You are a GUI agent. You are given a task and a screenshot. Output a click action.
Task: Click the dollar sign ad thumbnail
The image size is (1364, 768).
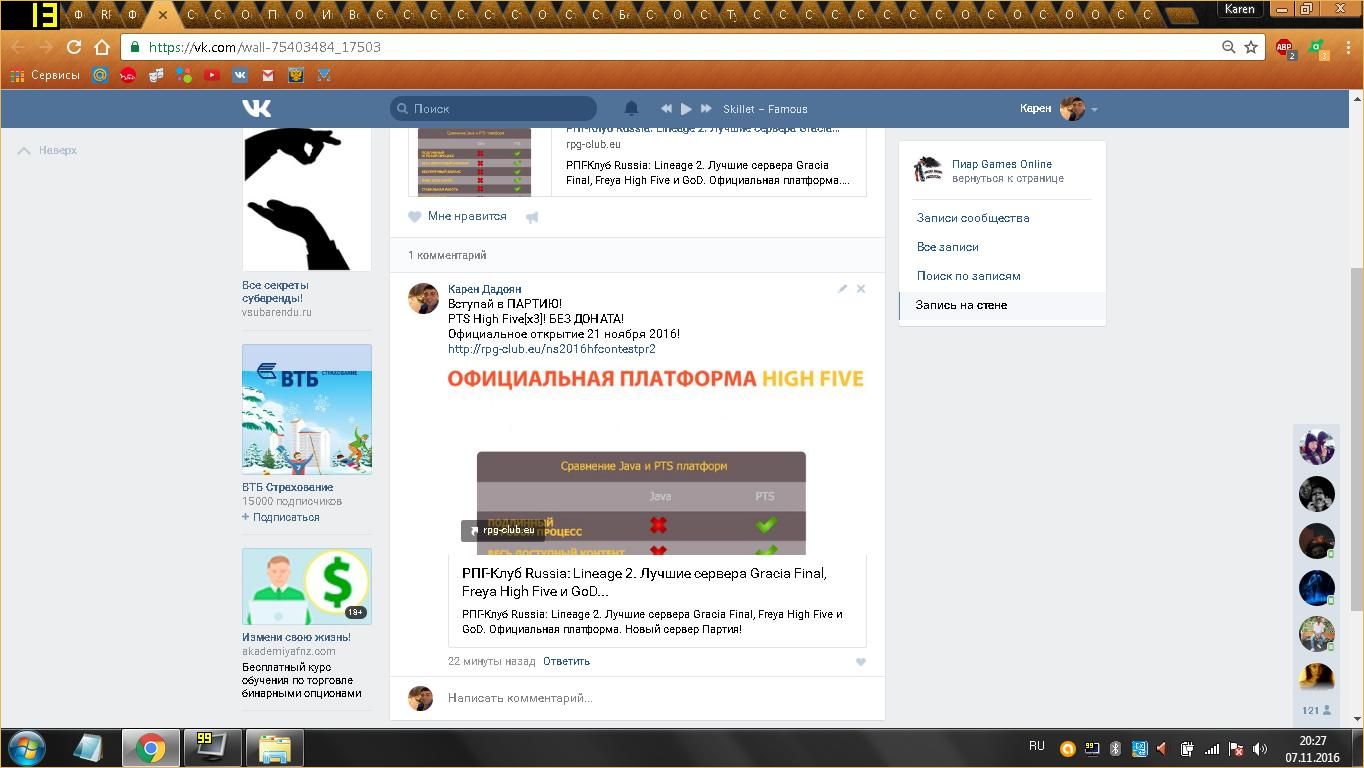tap(307, 586)
